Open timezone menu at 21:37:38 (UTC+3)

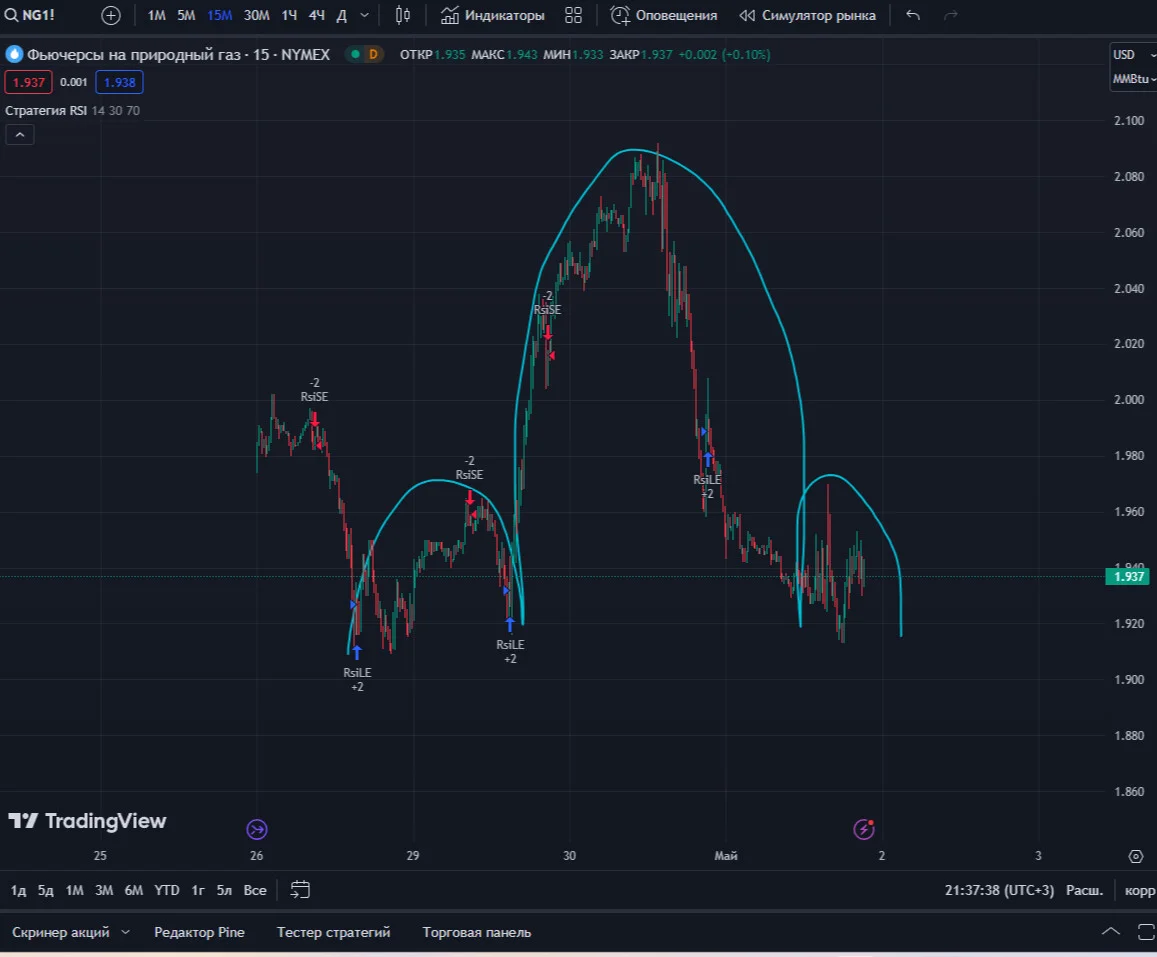tap(999, 891)
